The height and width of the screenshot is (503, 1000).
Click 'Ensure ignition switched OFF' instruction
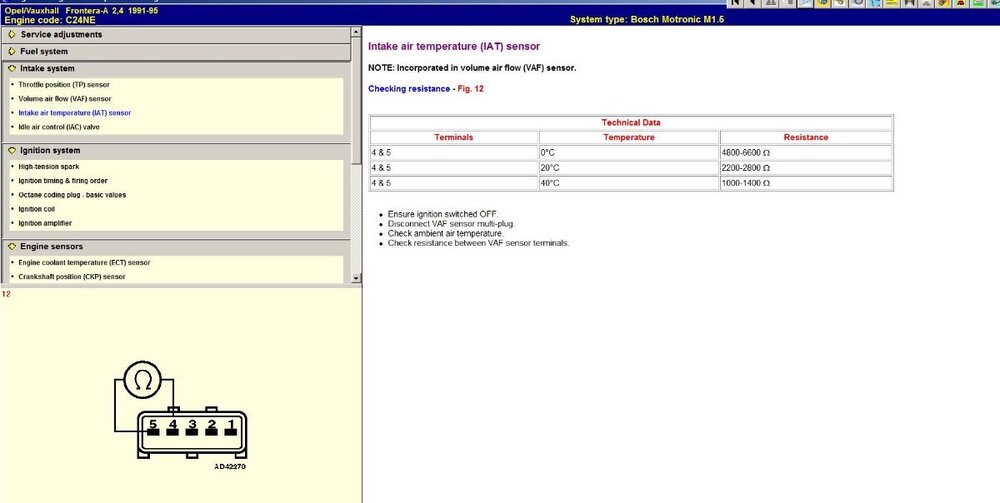[443, 214]
